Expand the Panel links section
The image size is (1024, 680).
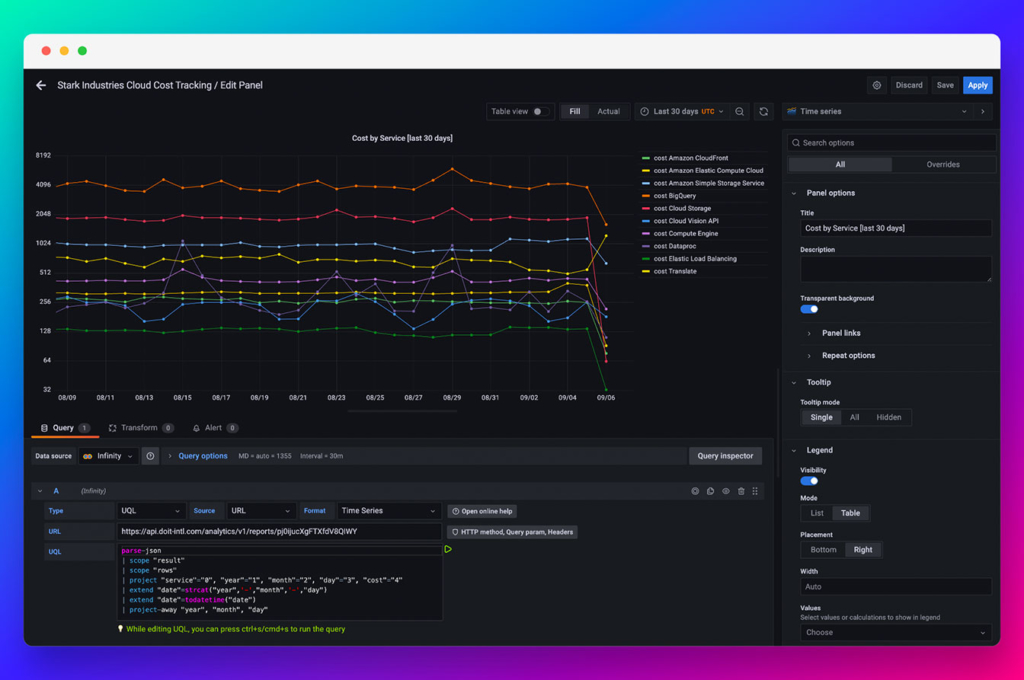pyautogui.click(x=840, y=333)
